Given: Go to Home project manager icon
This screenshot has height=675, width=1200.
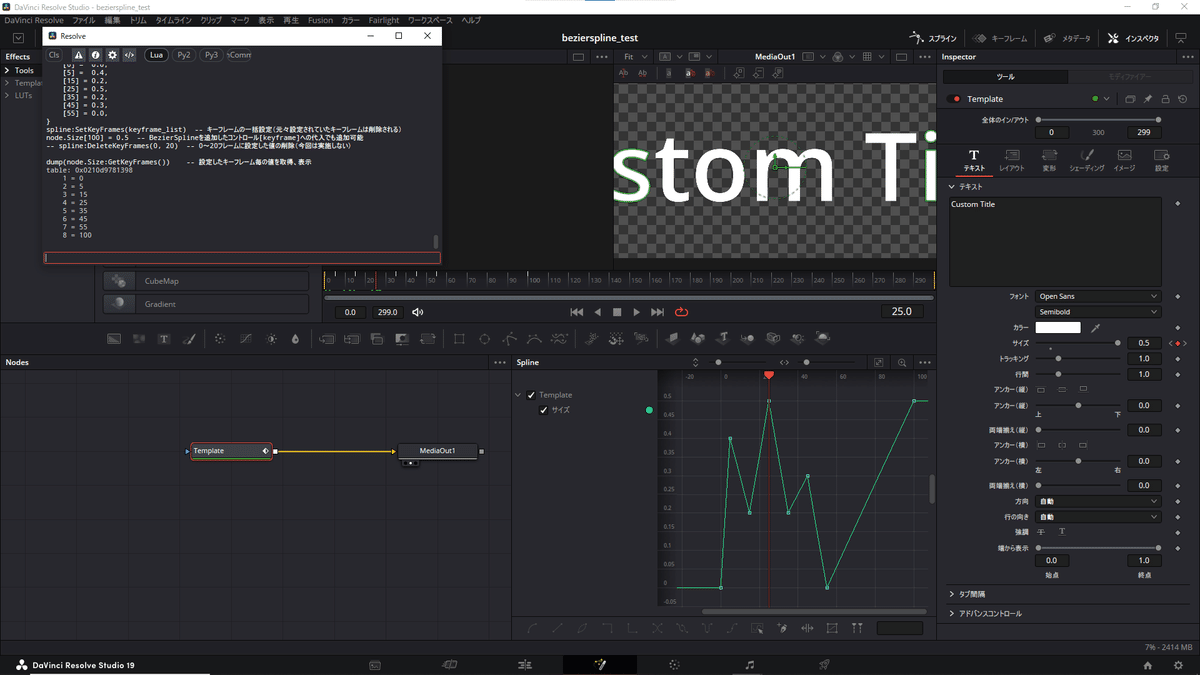Looking at the screenshot, I should 1147,664.
